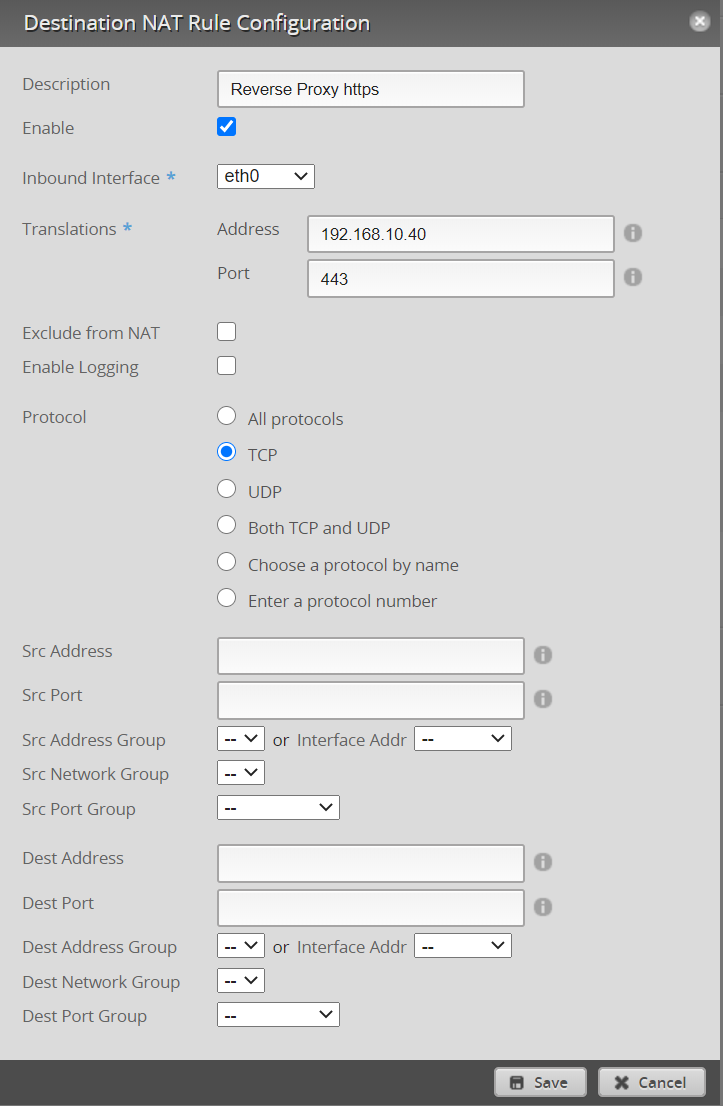Click info icon next to Src Address

(x=543, y=655)
